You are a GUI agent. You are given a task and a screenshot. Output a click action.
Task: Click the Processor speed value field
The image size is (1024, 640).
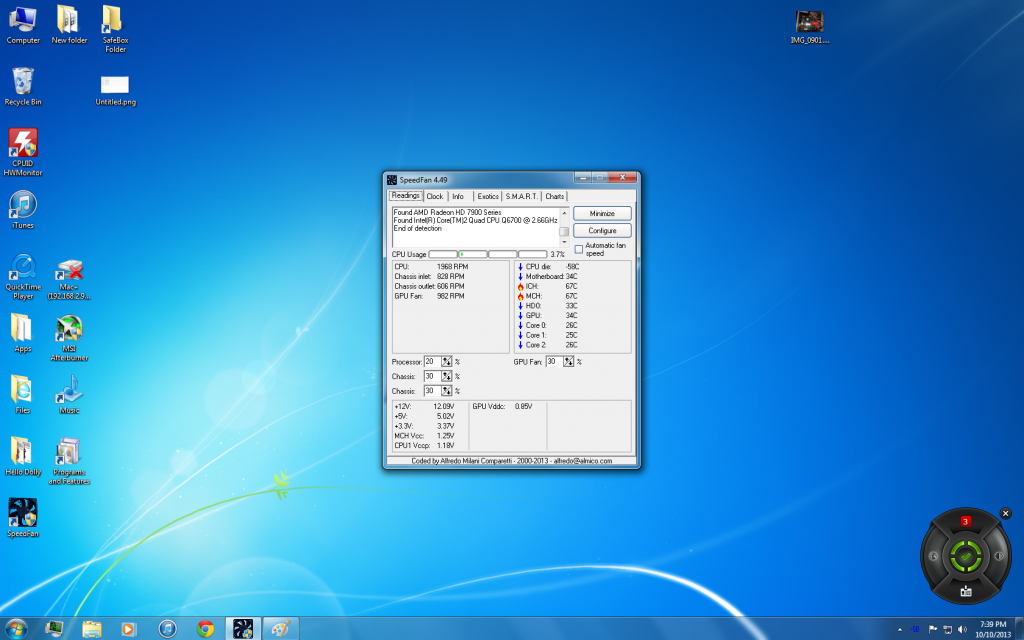431,362
